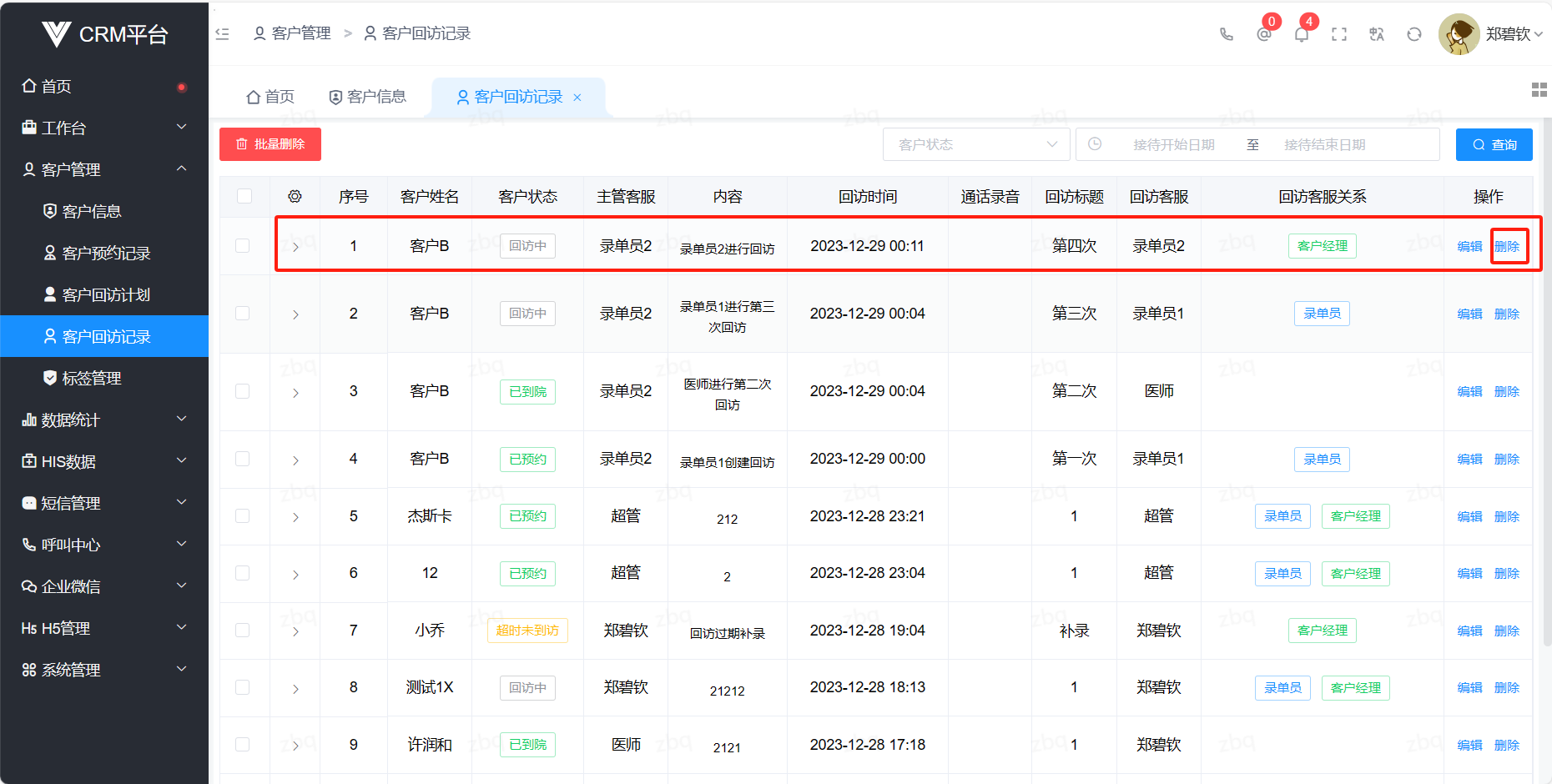Click the 回访时间 column header
This screenshot has height=784, width=1552.
click(868, 197)
